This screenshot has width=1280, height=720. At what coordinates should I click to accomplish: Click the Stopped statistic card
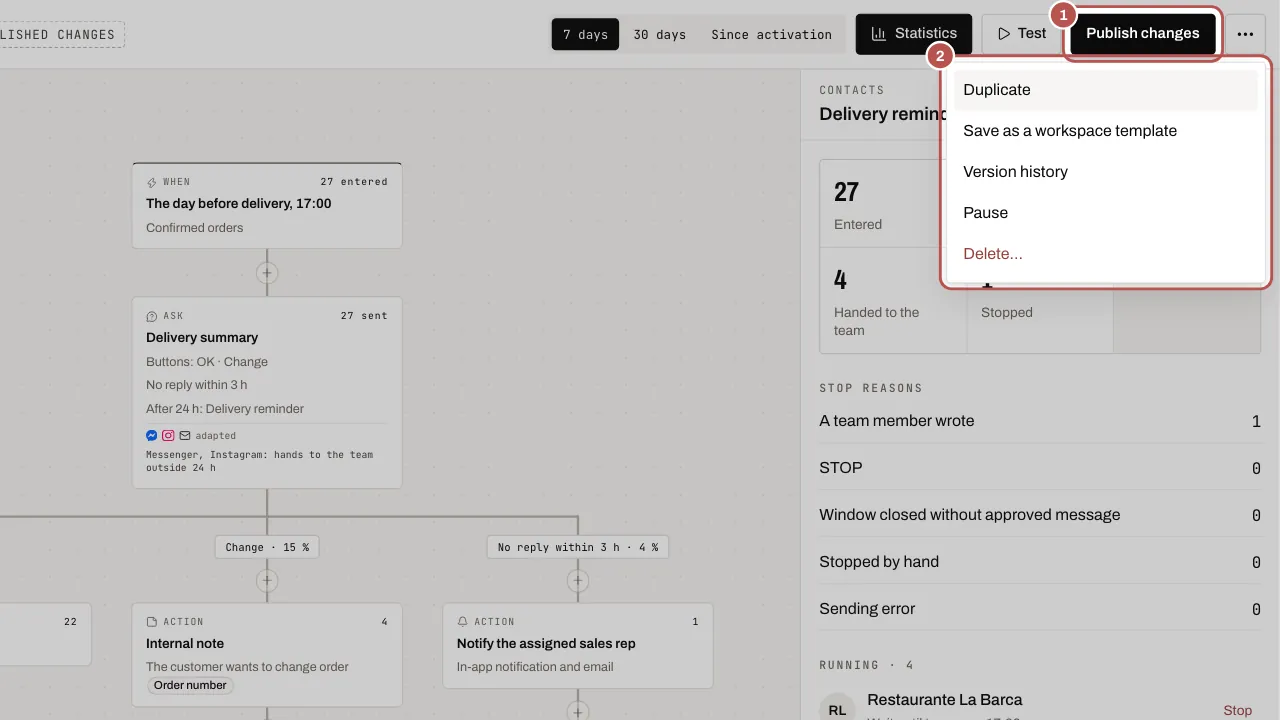pos(1040,300)
